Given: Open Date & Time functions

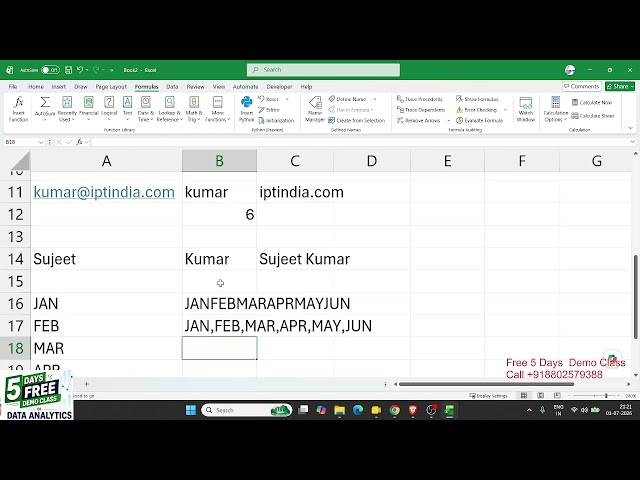Looking at the screenshot, I should pyautogui.click(x=146, y=109).
